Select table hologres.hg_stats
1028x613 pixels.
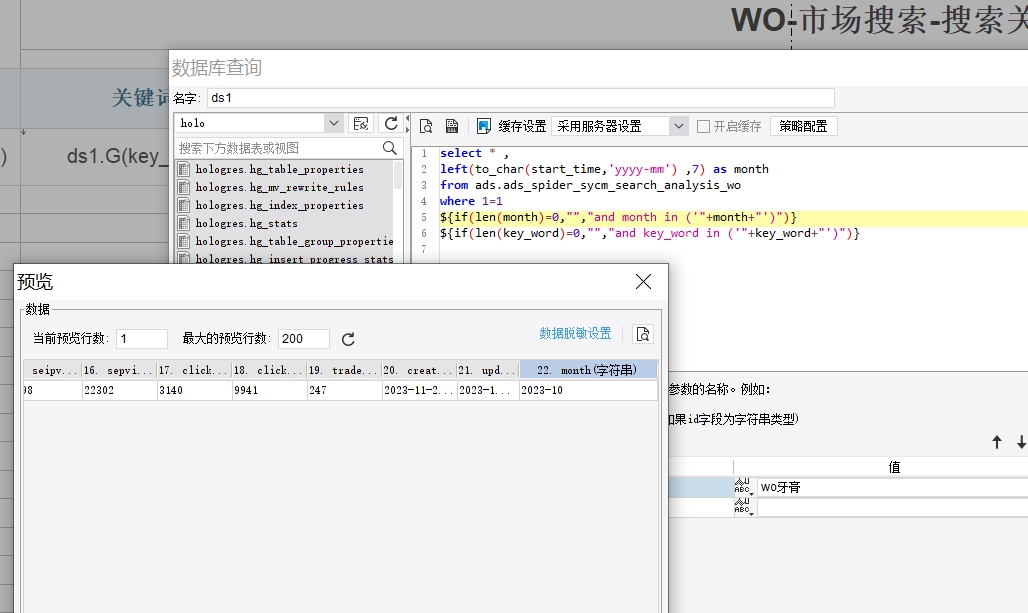point(246,223)
